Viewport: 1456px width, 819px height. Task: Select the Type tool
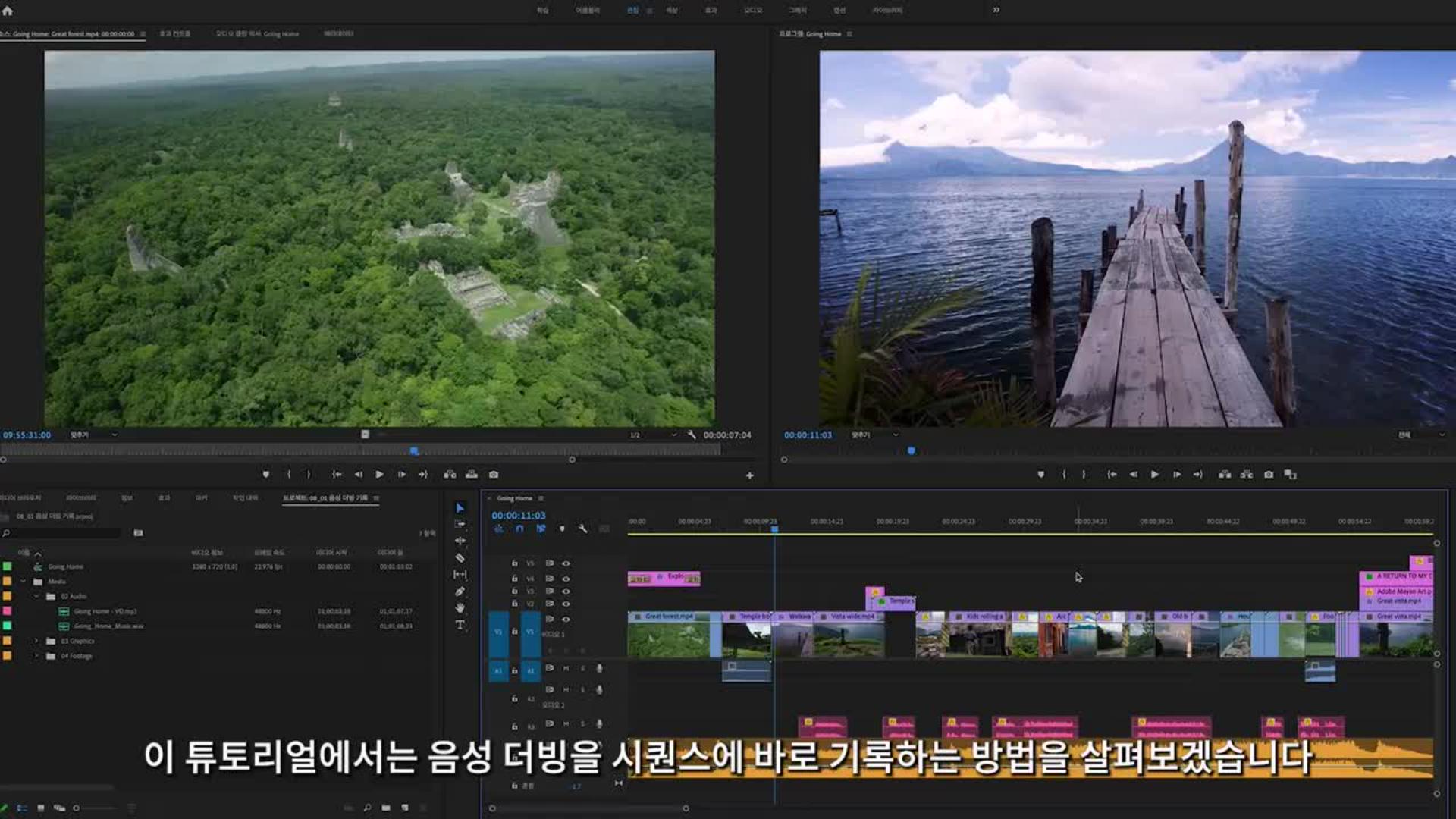click(x=460, y=625)
